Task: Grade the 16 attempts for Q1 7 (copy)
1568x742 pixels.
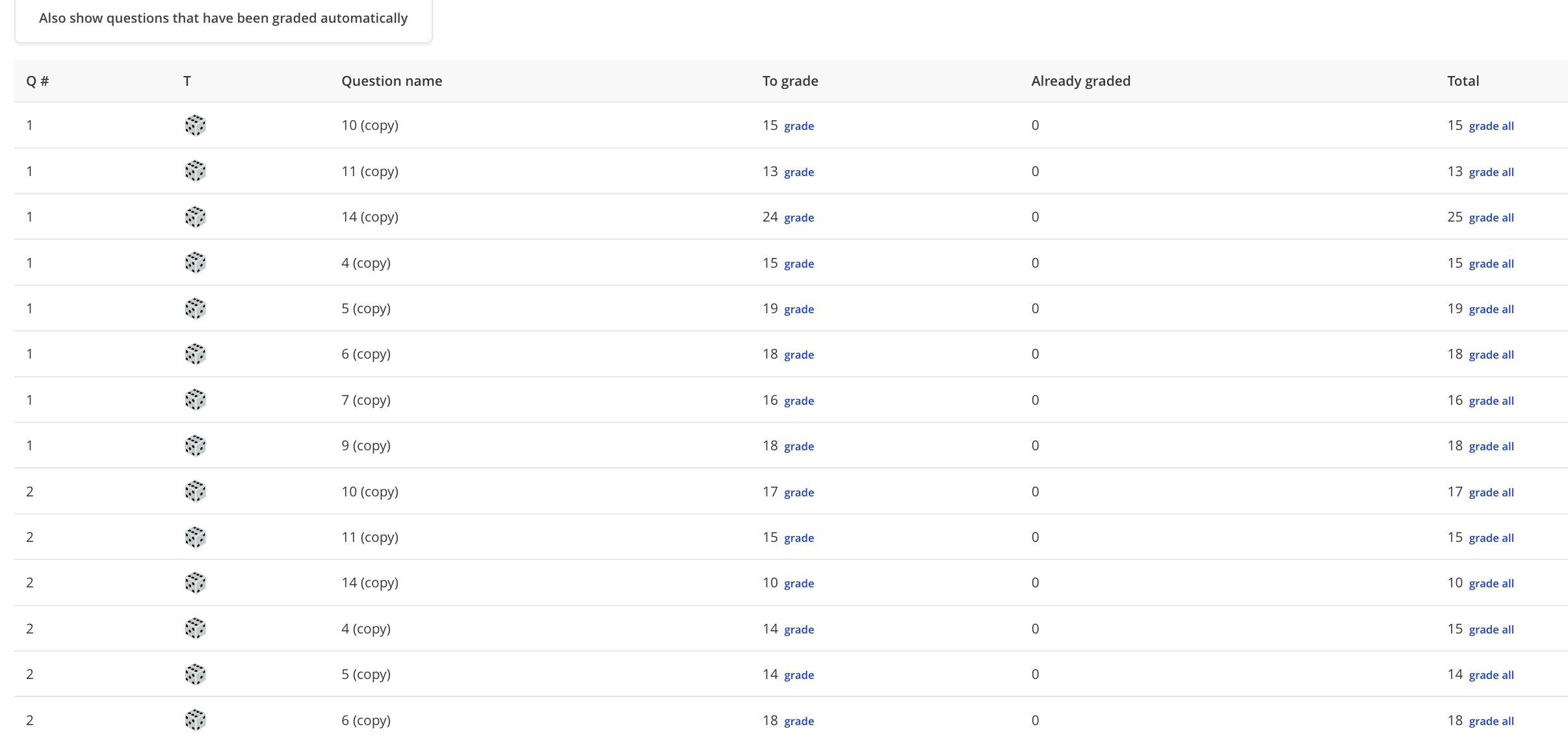Action: click(799, 401)
